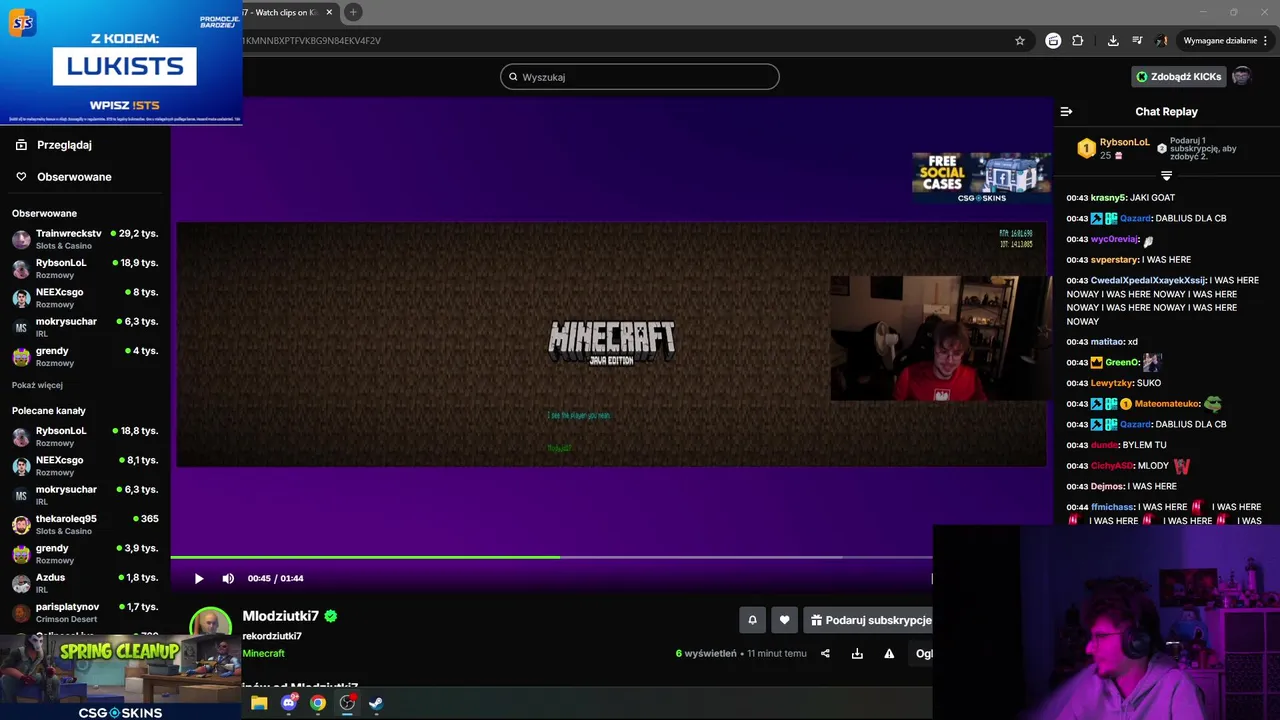Follow Mlodziutki7 with the heart button

pyautogui.click(x=784, y=620)
